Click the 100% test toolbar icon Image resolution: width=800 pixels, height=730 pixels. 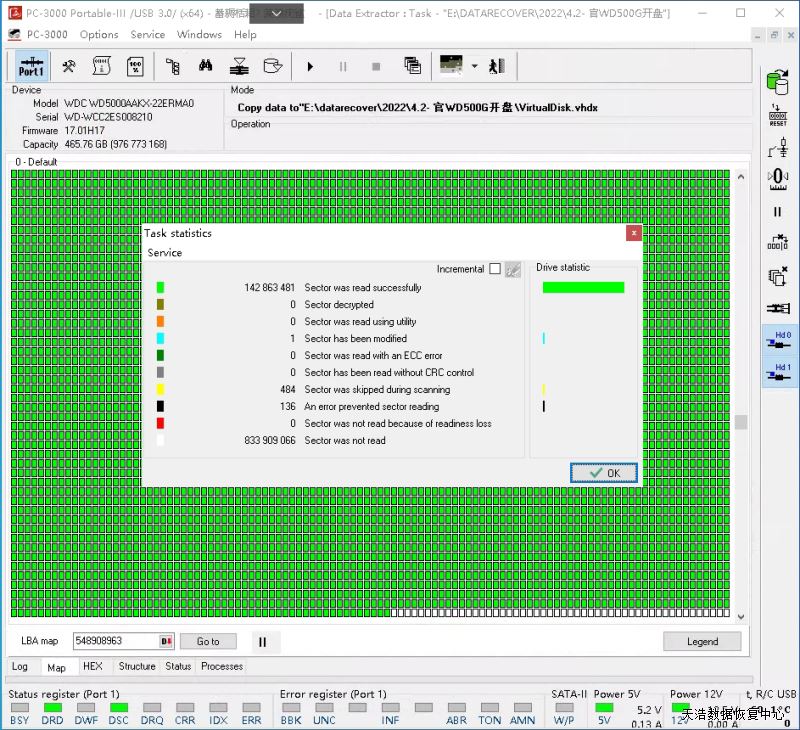coord(135,66)
